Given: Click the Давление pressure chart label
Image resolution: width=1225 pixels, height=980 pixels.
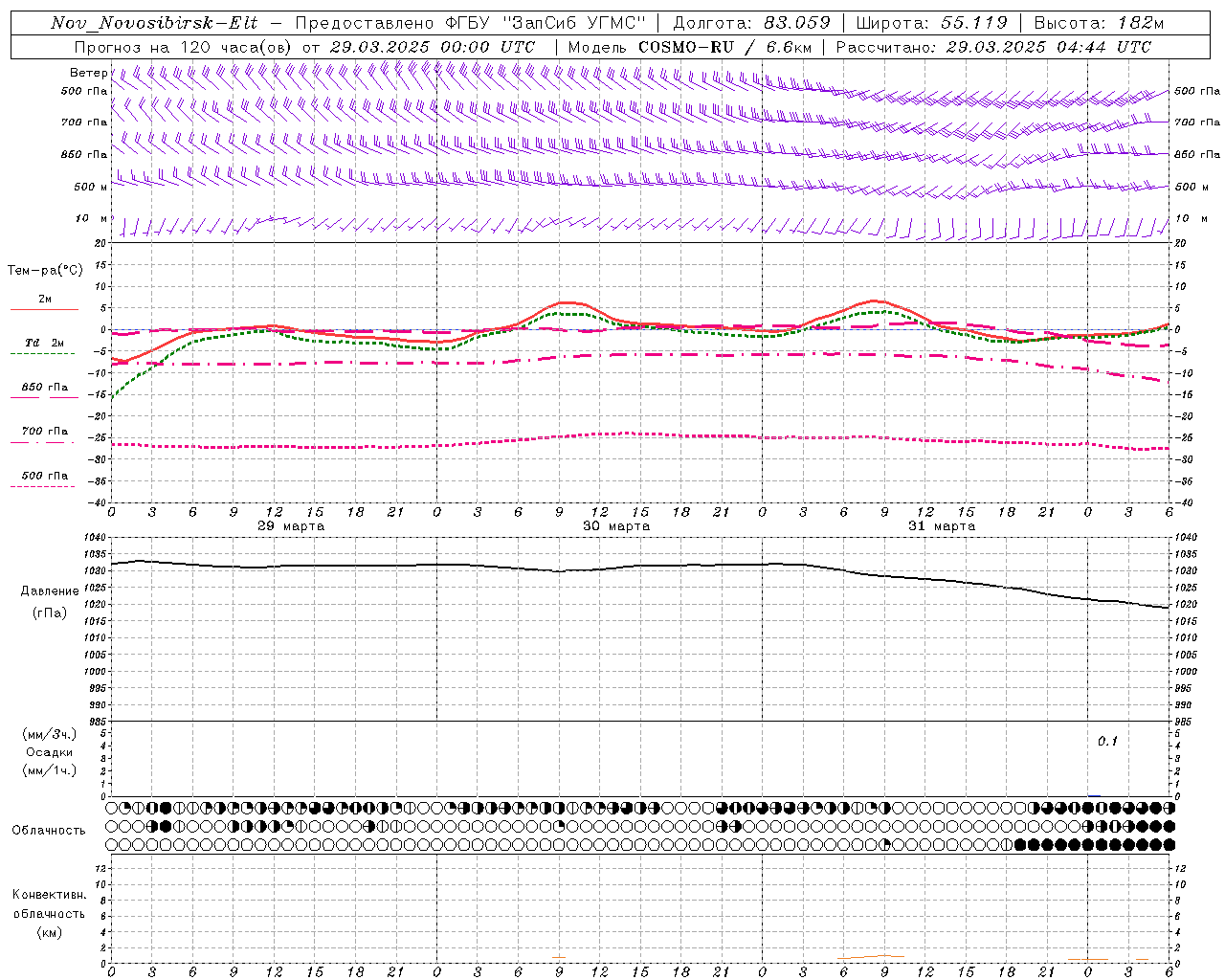Looking at the screenshot, I should tap(49, 591).
